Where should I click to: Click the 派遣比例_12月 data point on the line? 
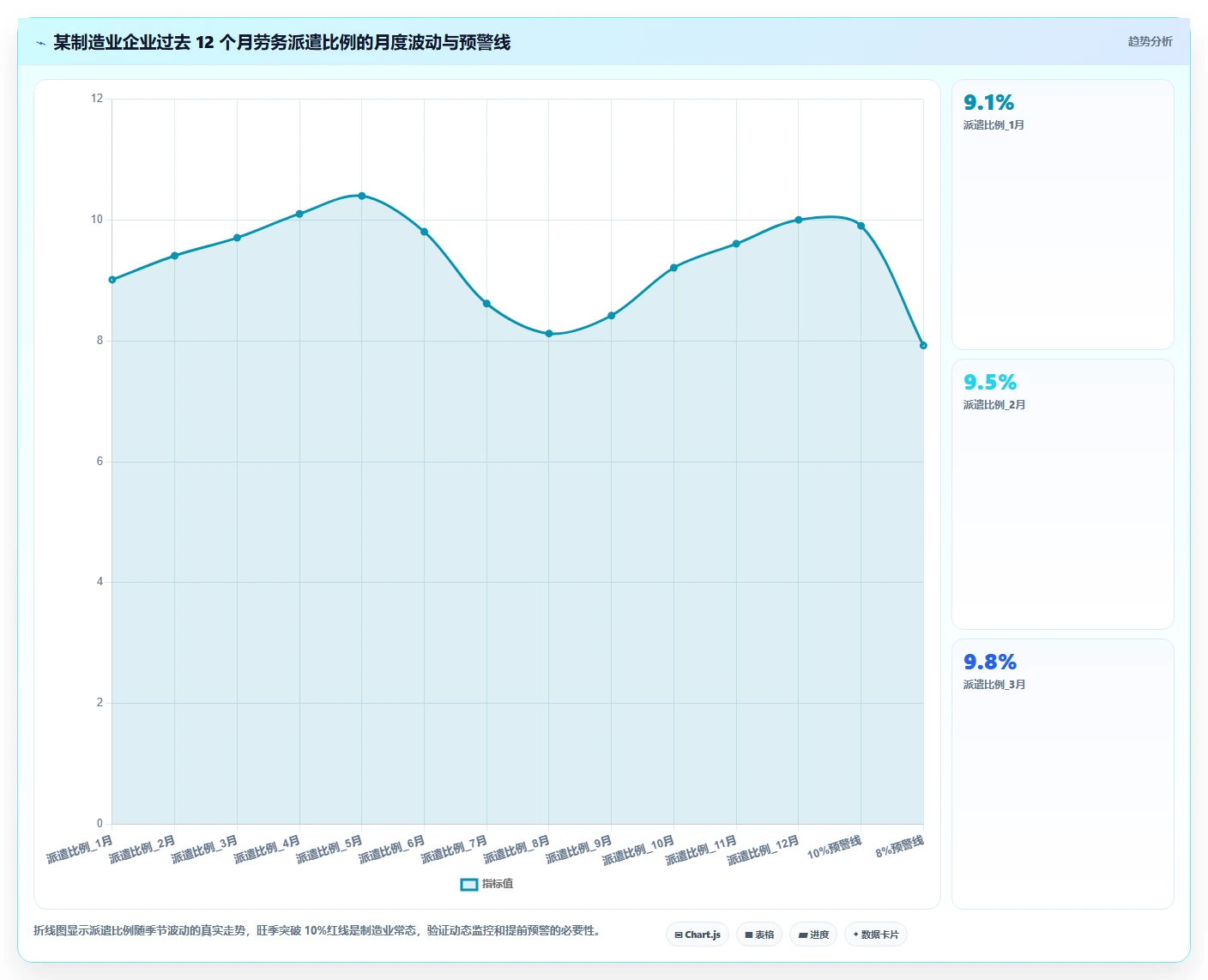pos(798,220)
